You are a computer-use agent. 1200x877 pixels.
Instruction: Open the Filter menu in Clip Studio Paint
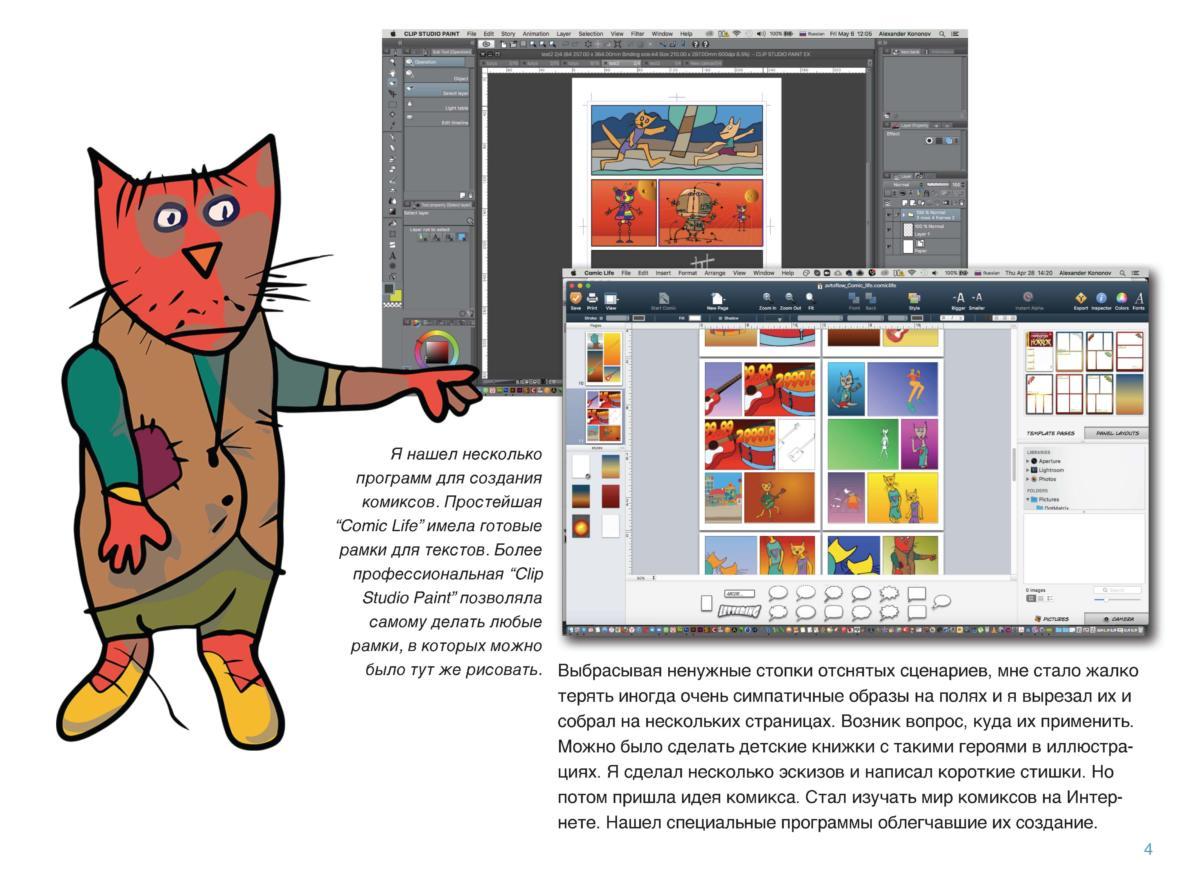[637, 33]
